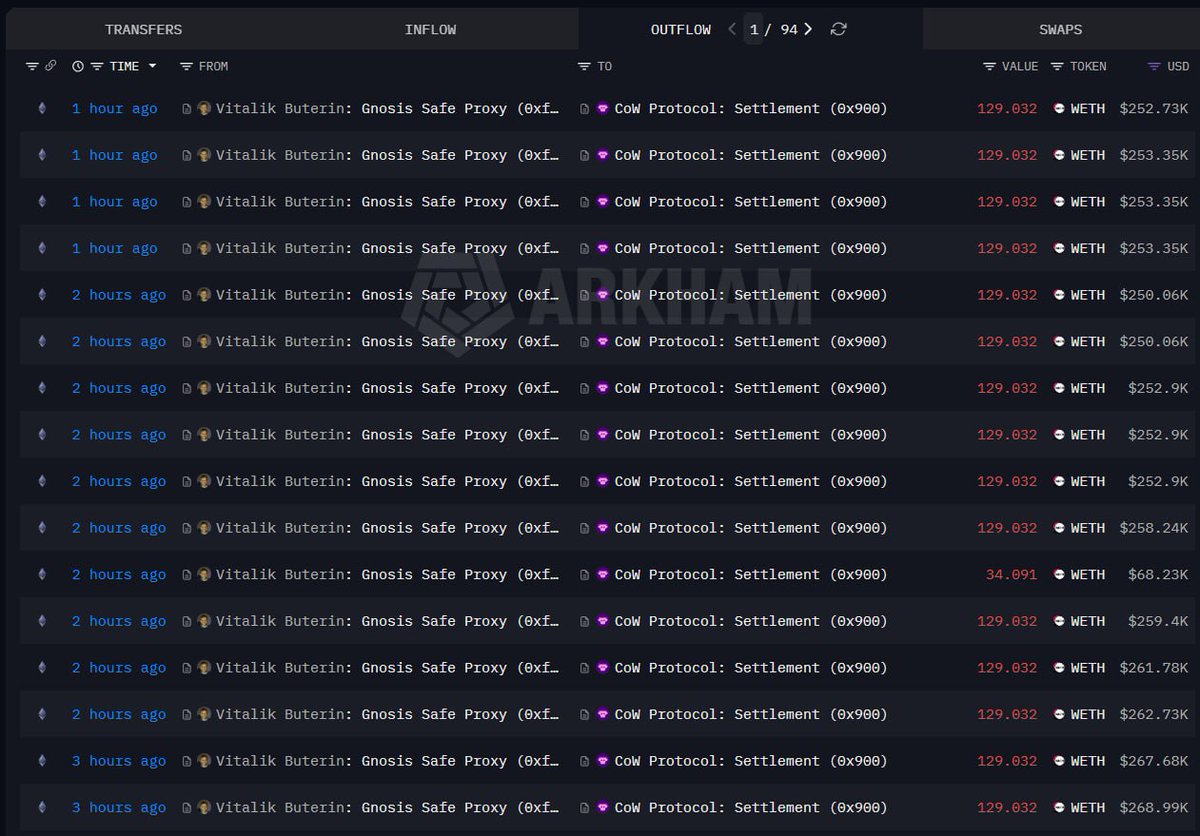This screenshot has width=1200, height=836.
Task: Click the clock icon beside TIME
Action: [78, 66]
